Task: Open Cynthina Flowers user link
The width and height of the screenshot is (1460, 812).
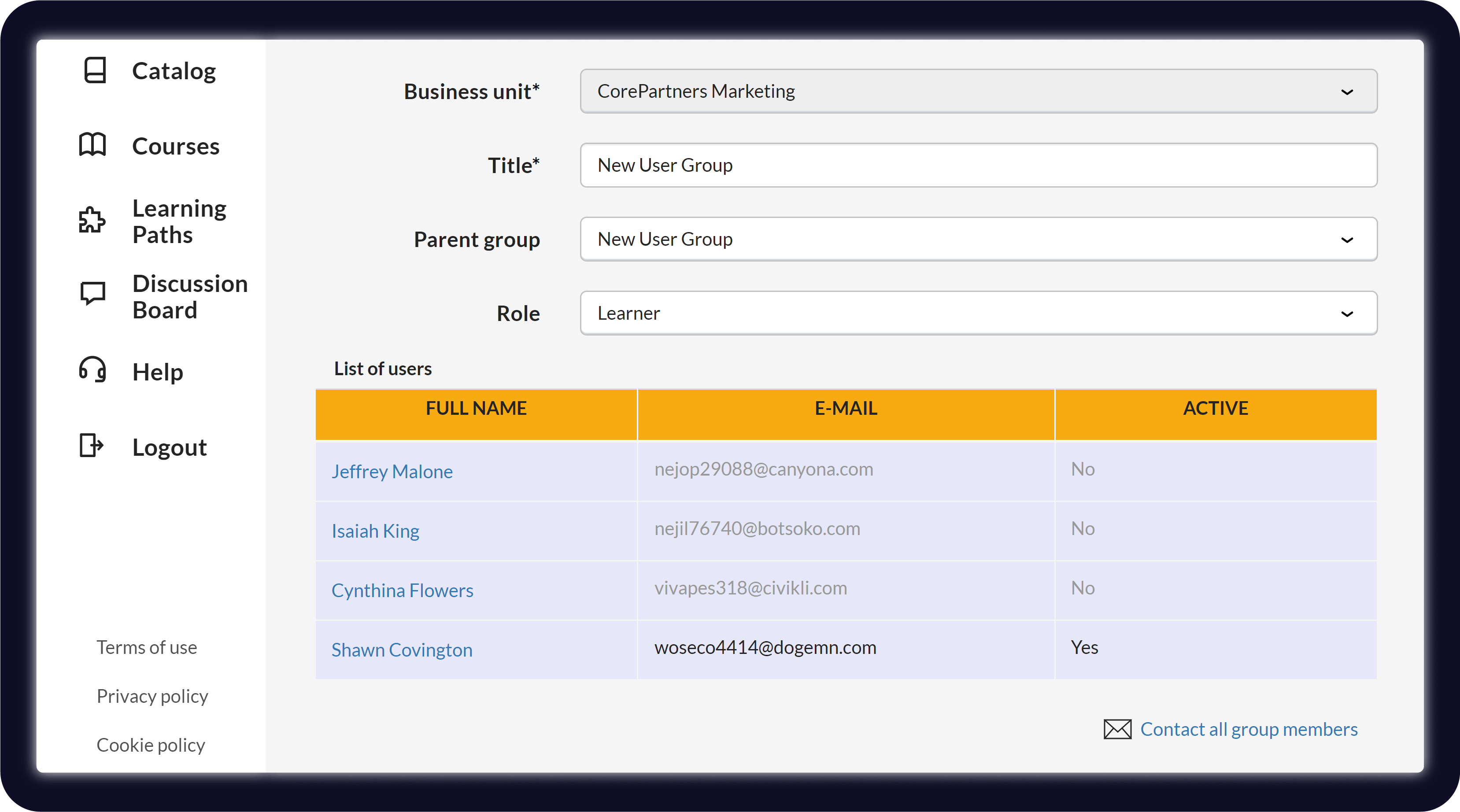Action: (x=402, y=591)
